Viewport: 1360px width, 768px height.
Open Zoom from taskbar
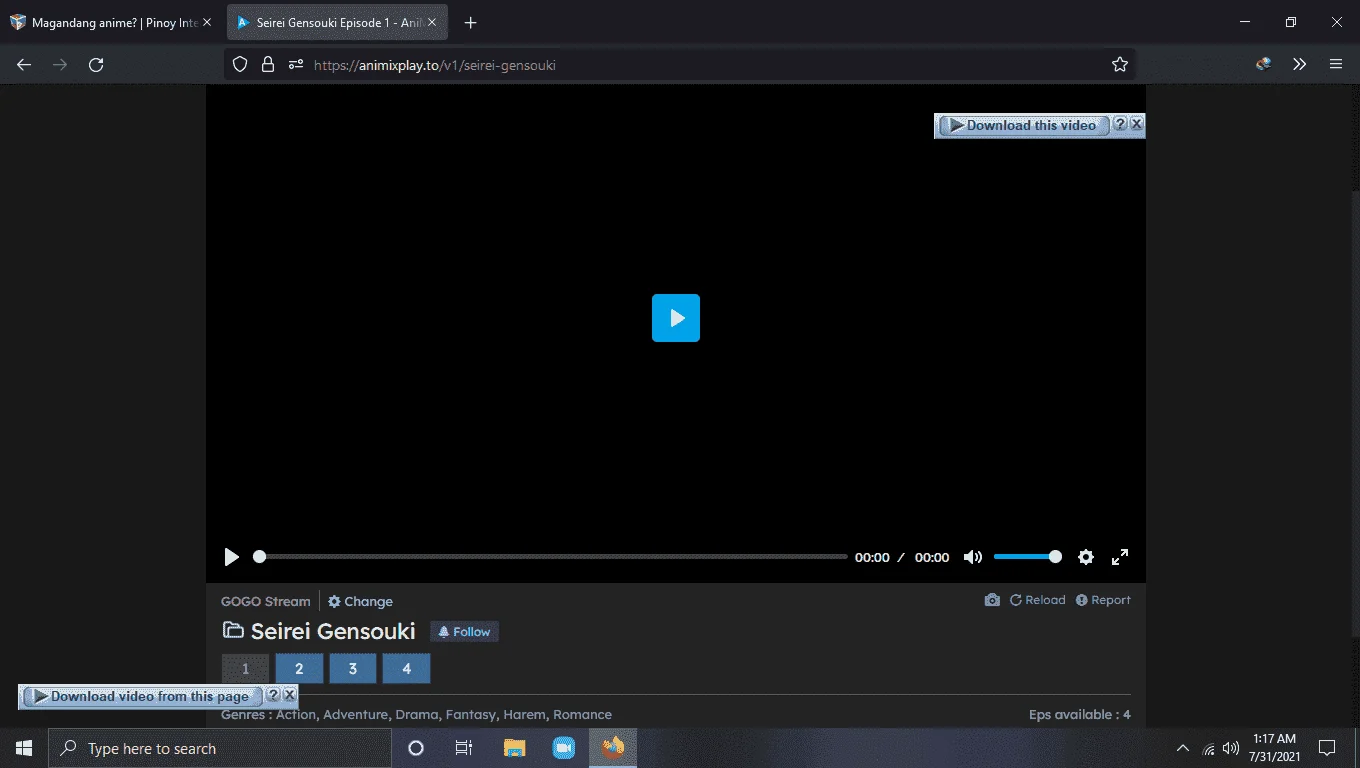[564, 748]
